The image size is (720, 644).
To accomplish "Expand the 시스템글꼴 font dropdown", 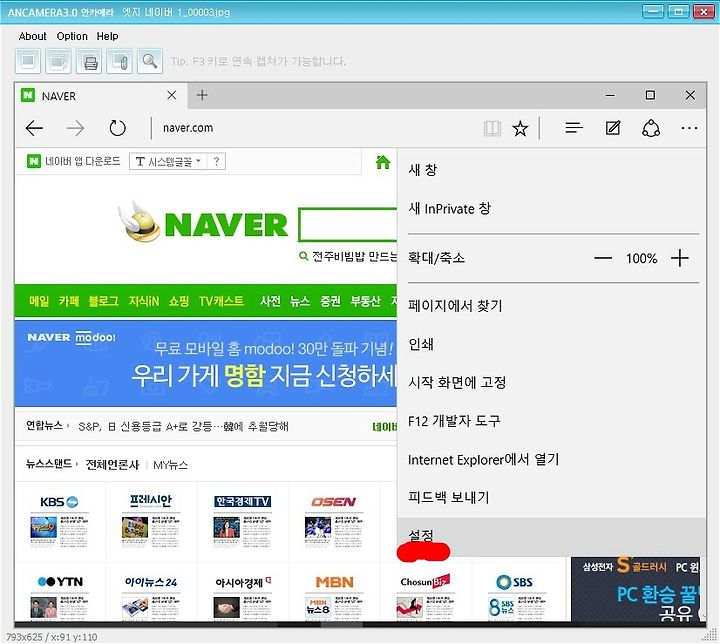I will (168, 162).
